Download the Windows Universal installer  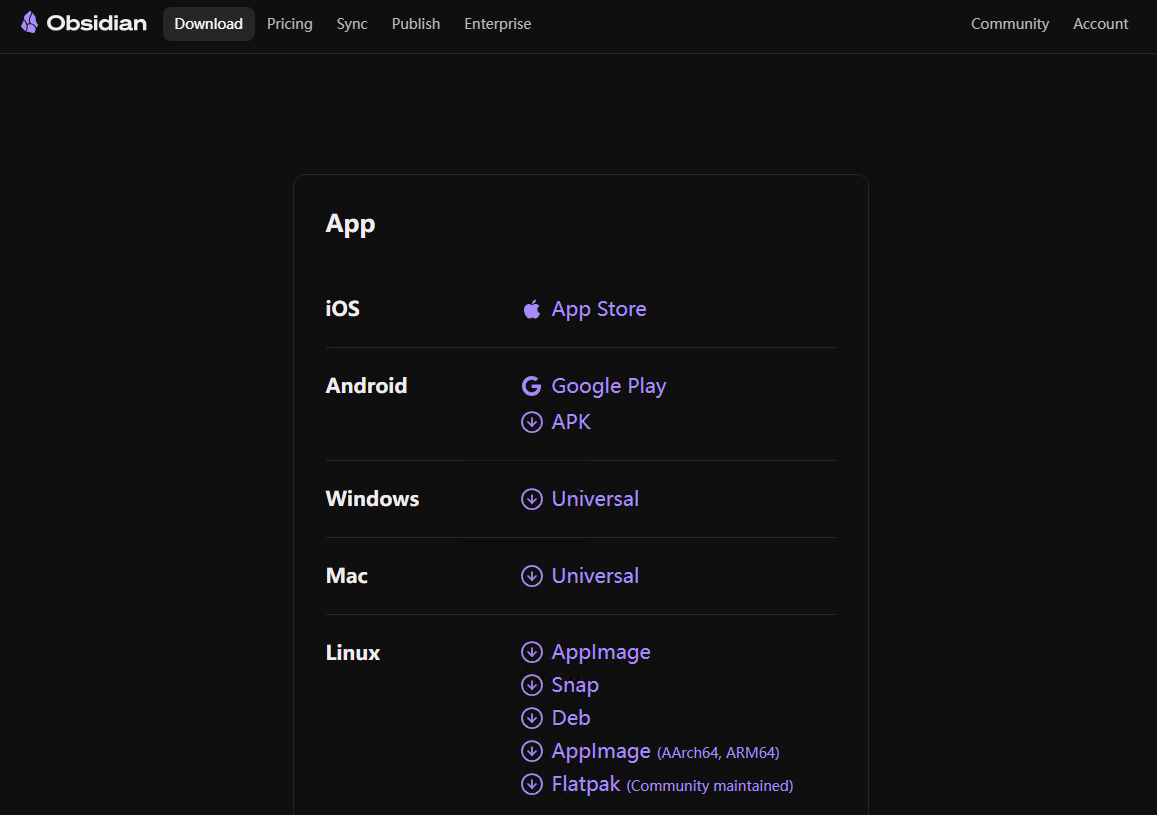[x=595, y=499]
